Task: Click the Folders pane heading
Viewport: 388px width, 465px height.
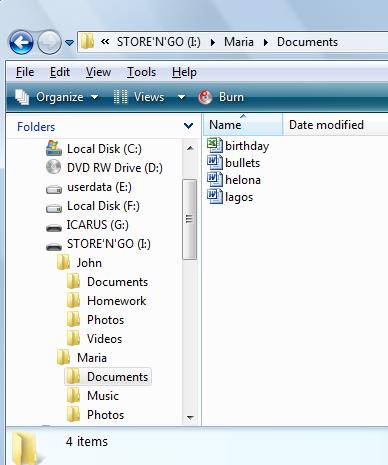Action: click(x=36, y=127)
